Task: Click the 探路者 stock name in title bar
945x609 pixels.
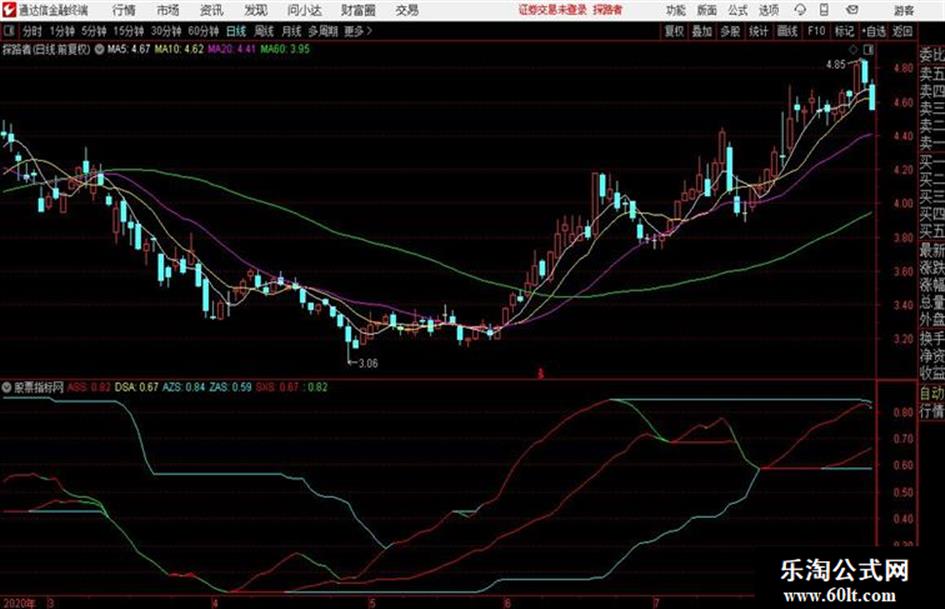Action: [x=608, y=10]
